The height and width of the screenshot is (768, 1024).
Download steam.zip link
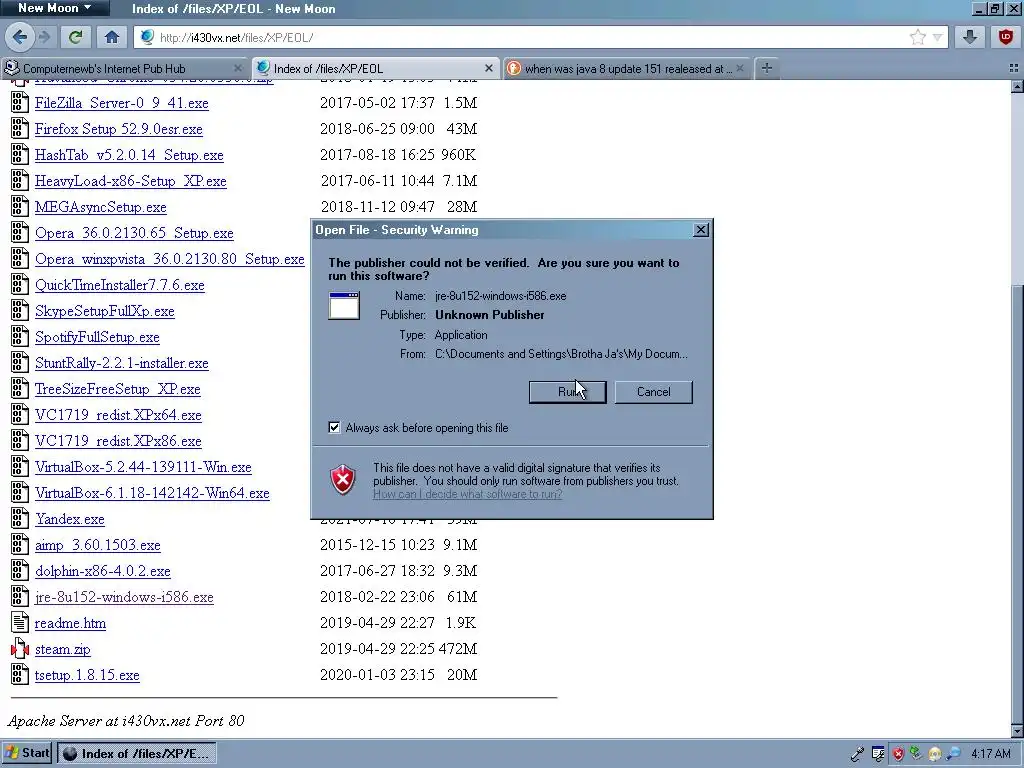[63, 649]
